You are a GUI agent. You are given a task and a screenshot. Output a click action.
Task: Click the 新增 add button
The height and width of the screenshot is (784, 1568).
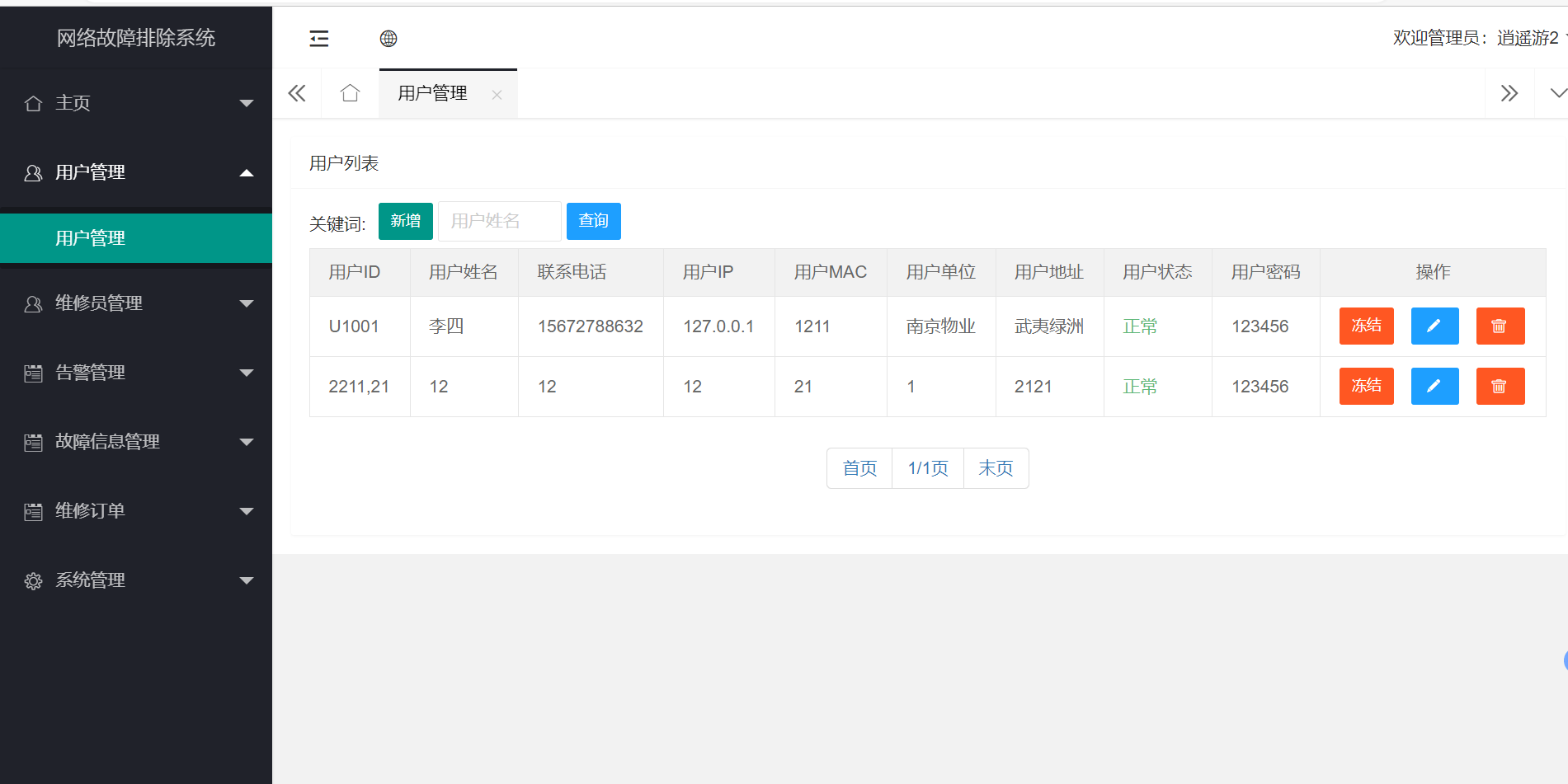[405, 221]
